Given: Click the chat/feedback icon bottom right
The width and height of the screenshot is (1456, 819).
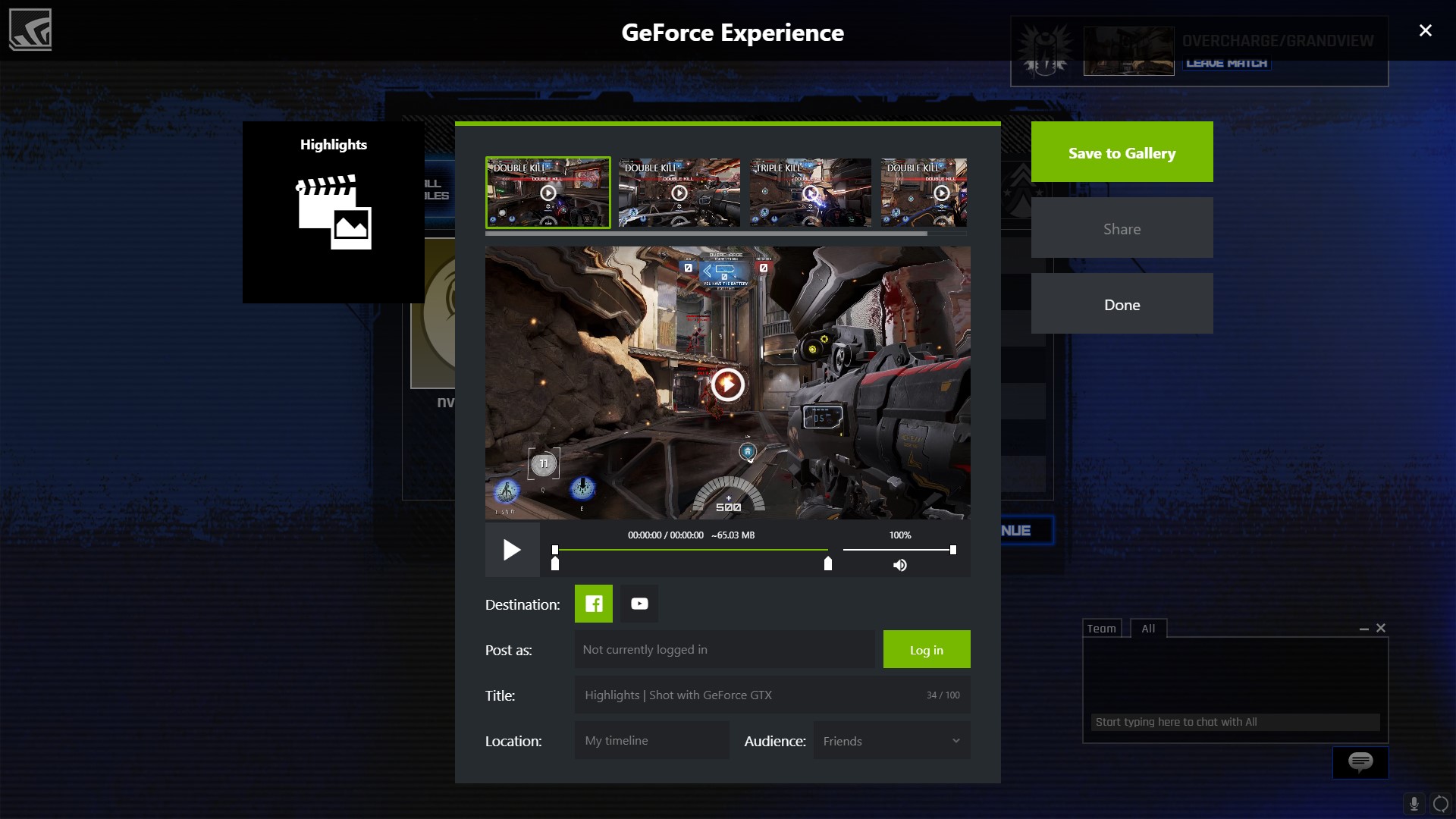Looking at the screenshot, I should click(x=1361, y=762).
